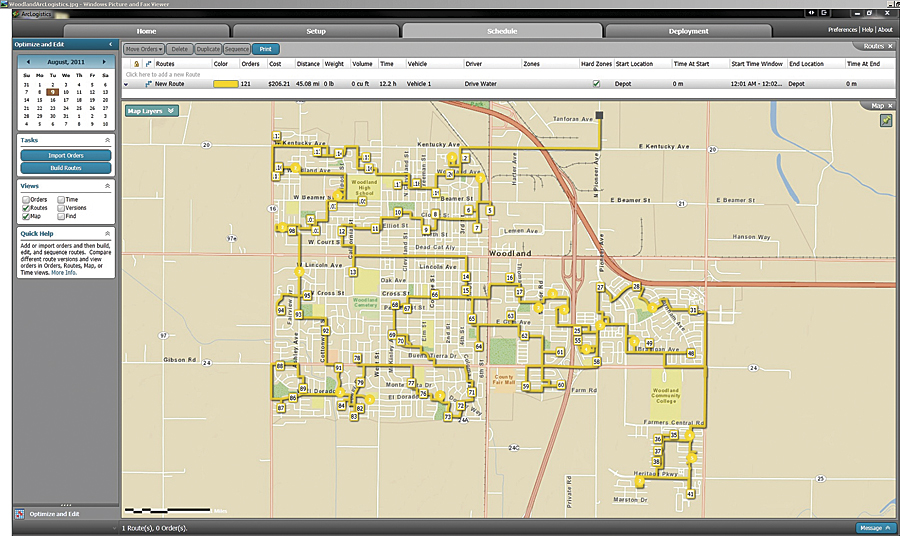Click stop marker 27 on map
The width and height of the screenshot is (900, 536).
pyautogui.click(x=600, y=287)
